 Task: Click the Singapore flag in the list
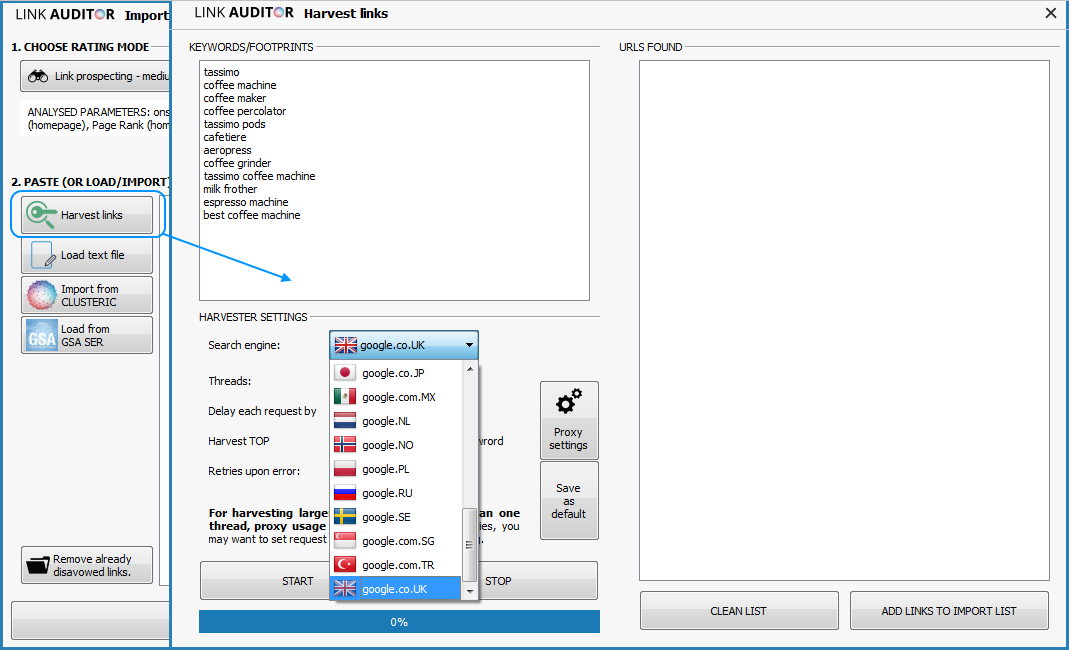(345, 540)
